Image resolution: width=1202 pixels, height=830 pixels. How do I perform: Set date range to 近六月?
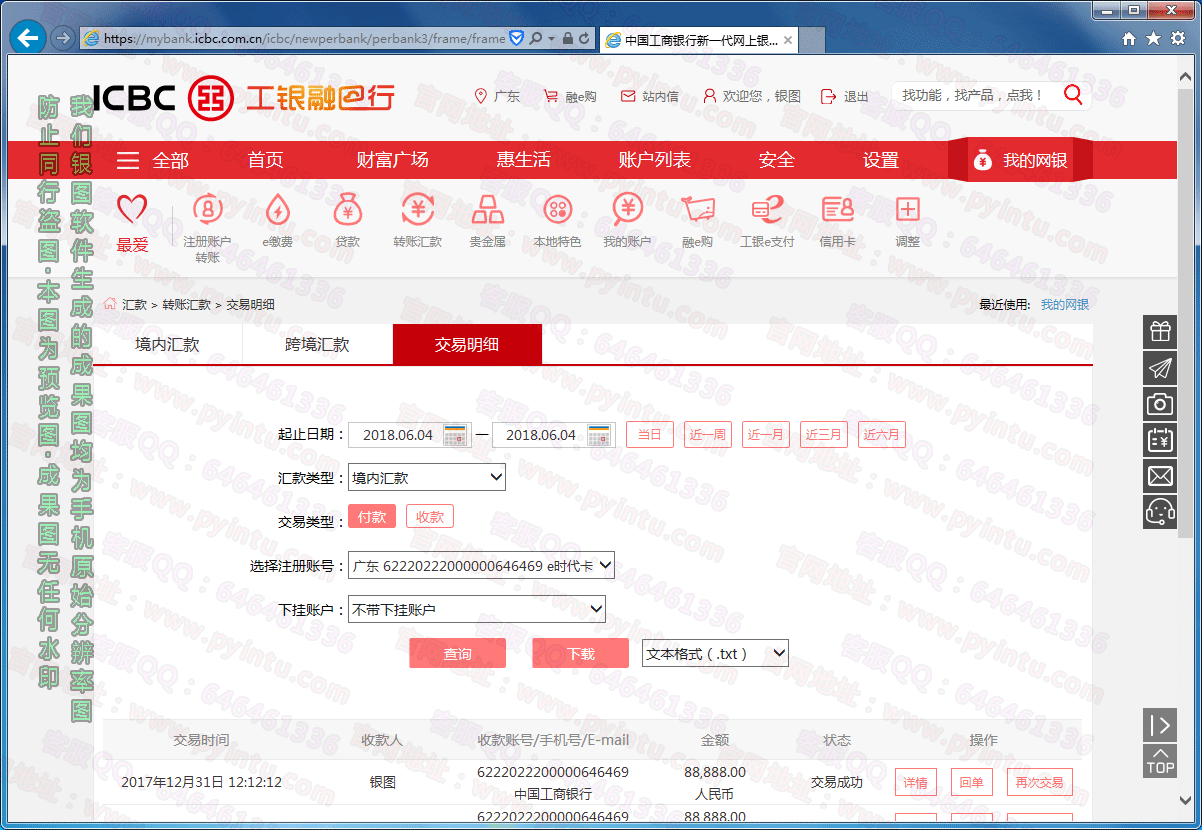[x=881, y=435]
